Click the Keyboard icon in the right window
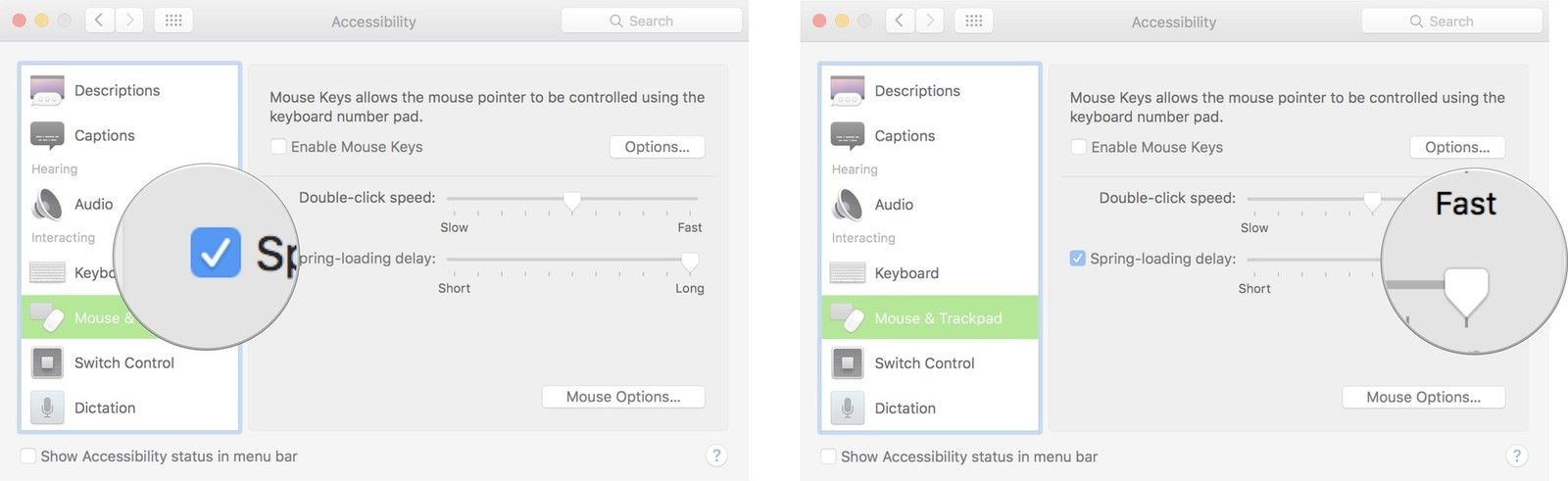 pyautogui.click(x=848, y=273)
